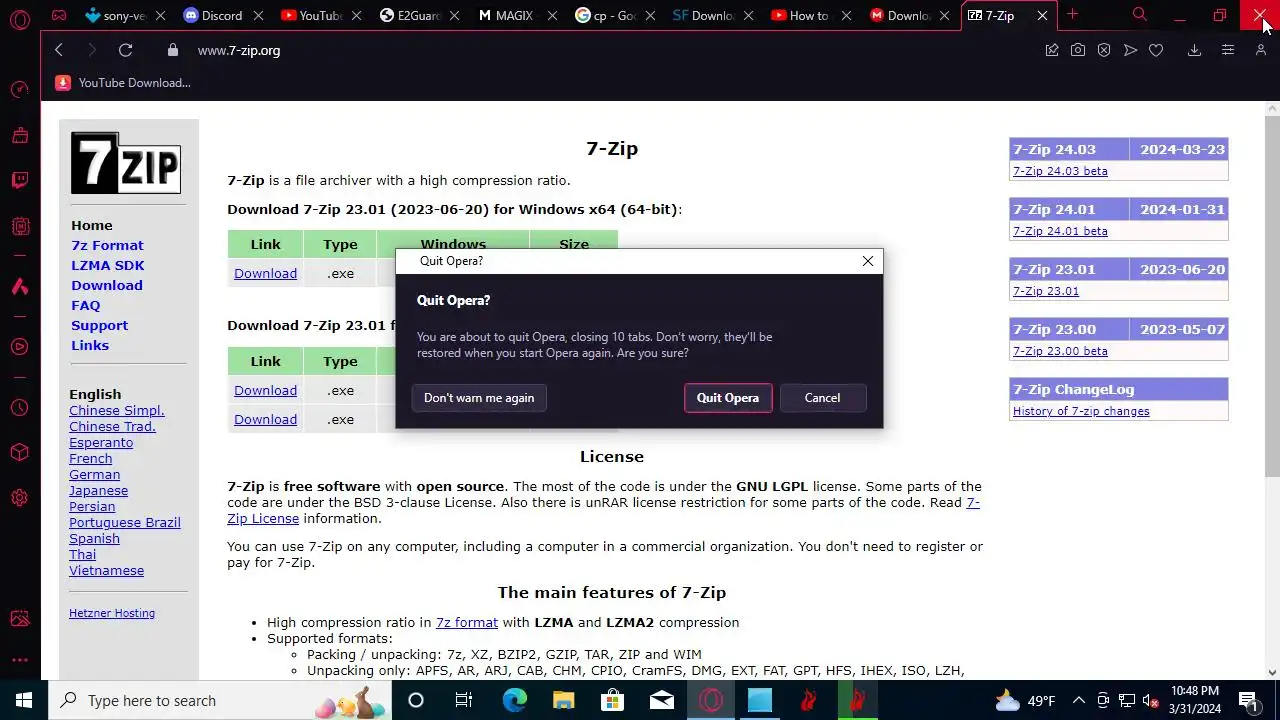1280x720 pixels.
Task: Click the taskbar search box
Action: point(220,700)
